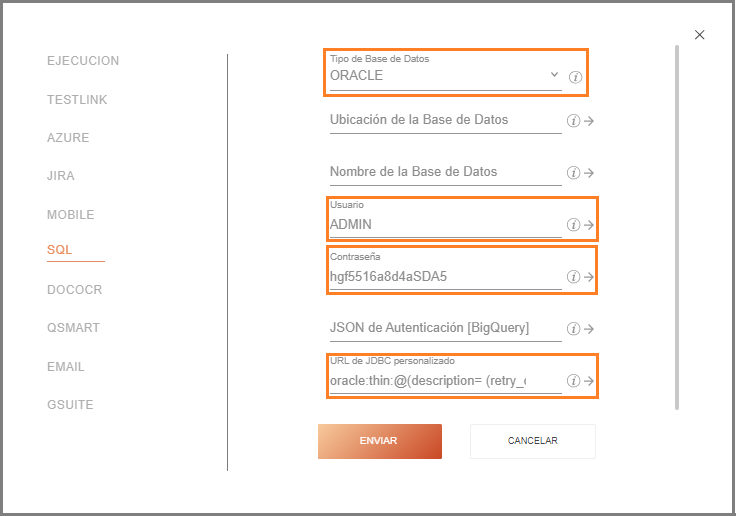
Task: Click info icon beside Tipo de Base de Datos
Action: 575,77
